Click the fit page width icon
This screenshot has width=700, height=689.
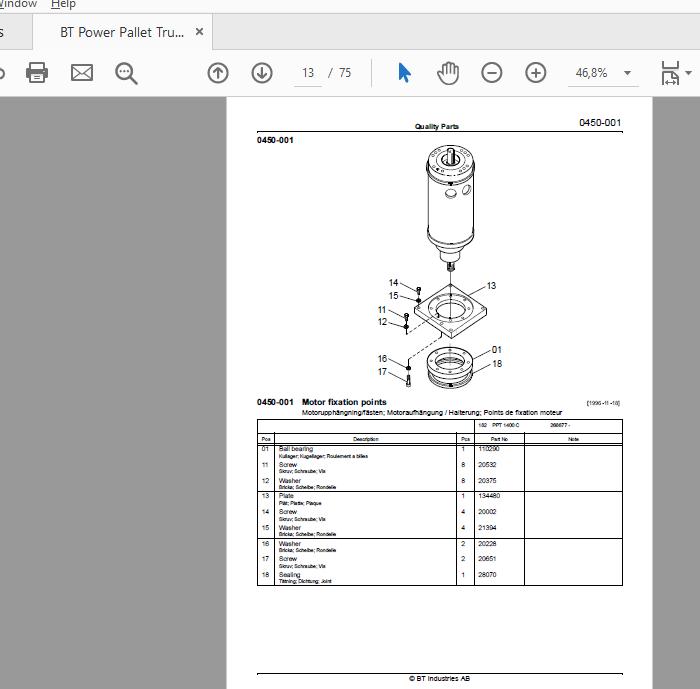point(670,73)
